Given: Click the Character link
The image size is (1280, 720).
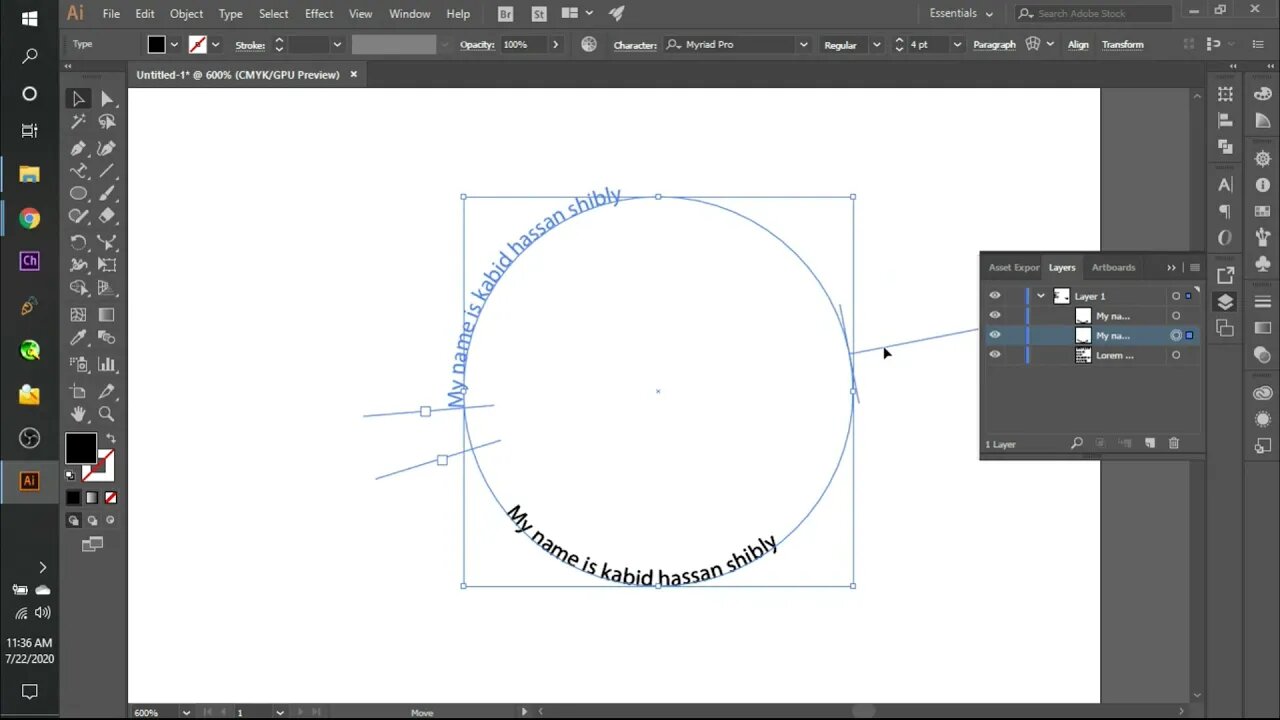Looking at the screenshot, I should tap(635, 45).
